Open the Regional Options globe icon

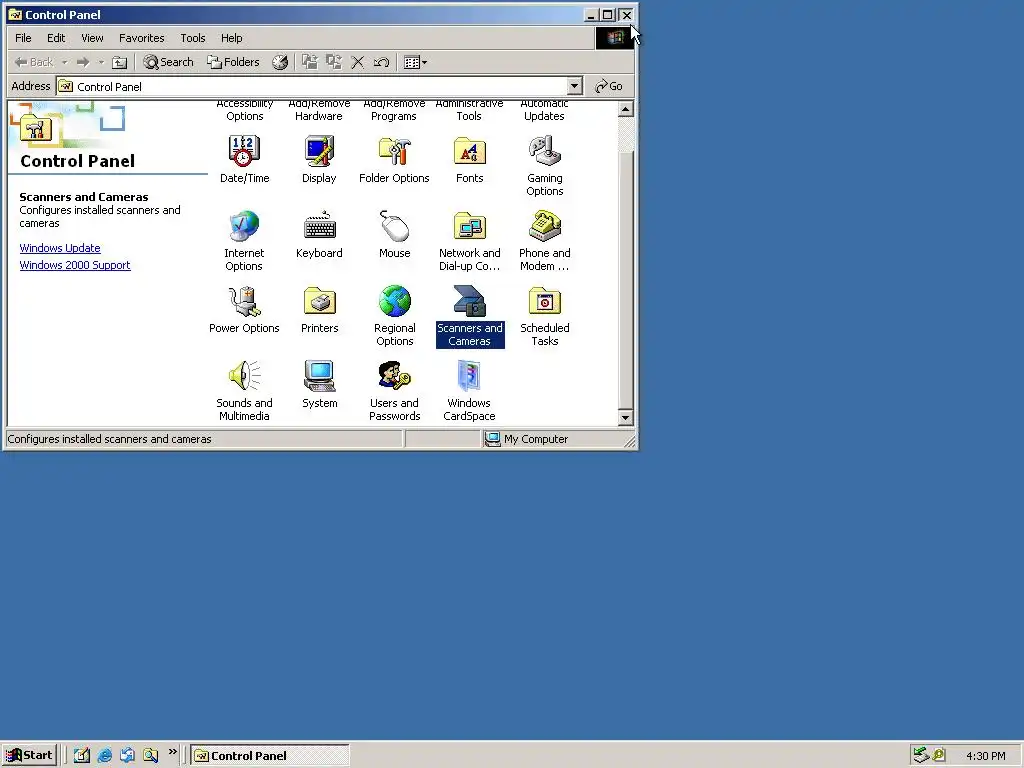coord(394,302)
